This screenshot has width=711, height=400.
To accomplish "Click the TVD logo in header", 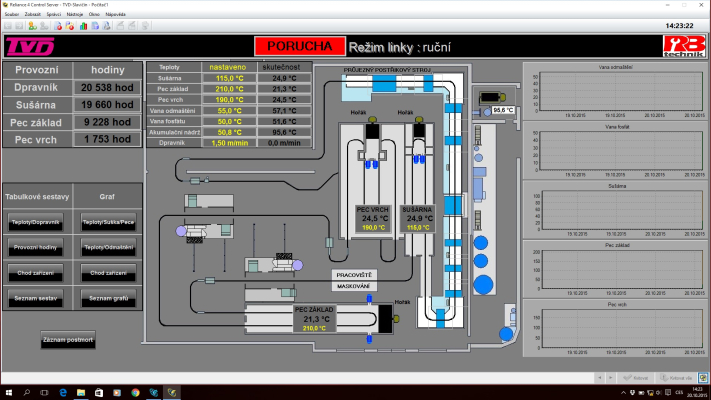I will tap(28, 47).
